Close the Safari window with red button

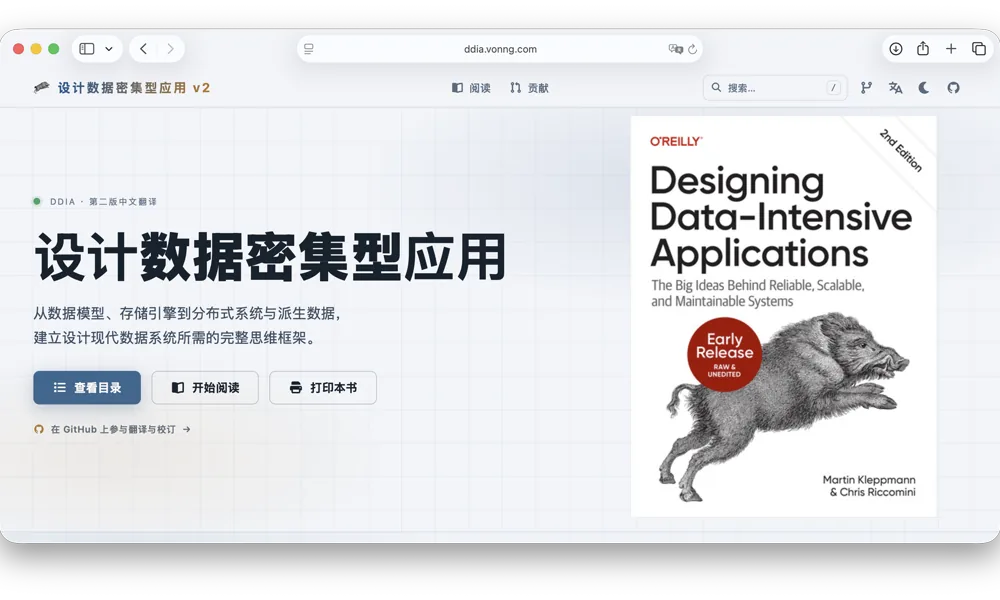(18, 49)
